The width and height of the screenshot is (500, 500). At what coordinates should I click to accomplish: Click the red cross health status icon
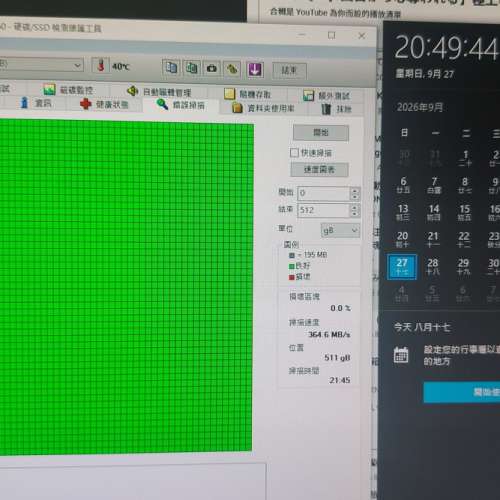[86, 104]
